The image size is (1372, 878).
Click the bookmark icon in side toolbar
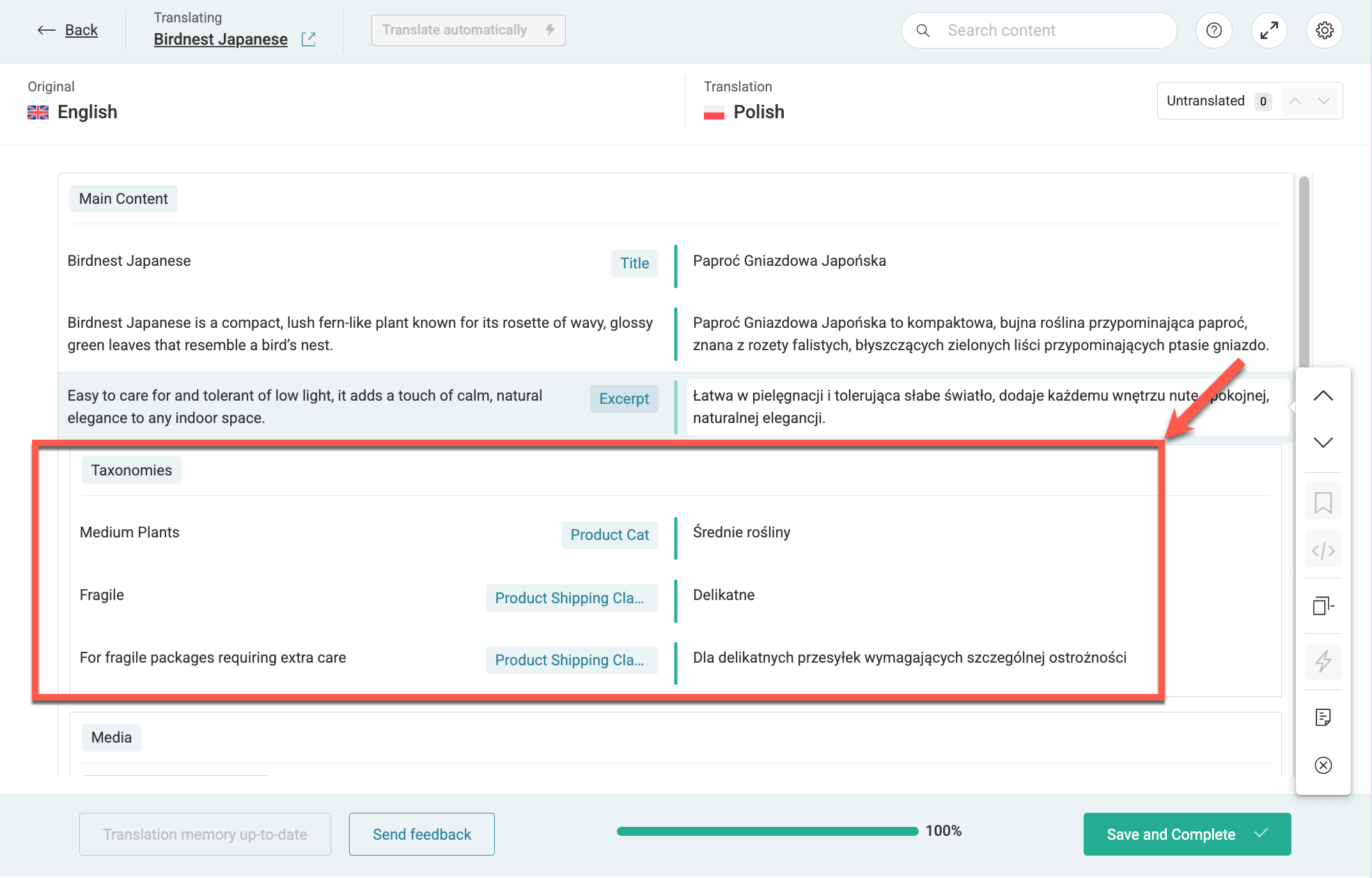pos(1323,502)
